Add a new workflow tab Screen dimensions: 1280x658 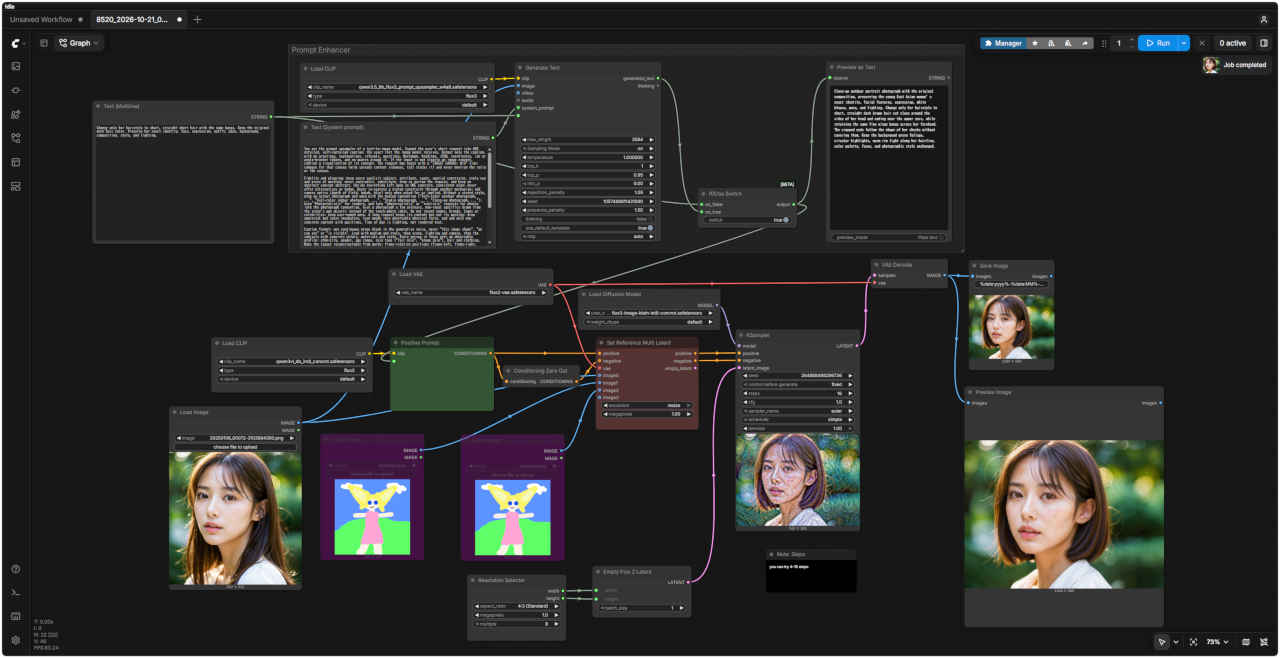(x=197, y=19)
